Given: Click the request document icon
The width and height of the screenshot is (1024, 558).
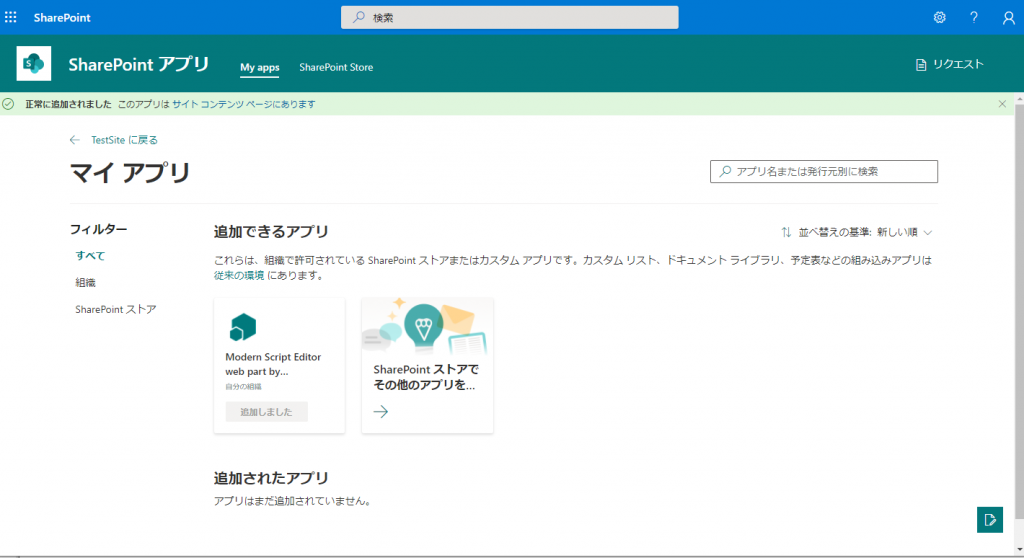Looking at the screenshot, I should (x=921, y=65).
